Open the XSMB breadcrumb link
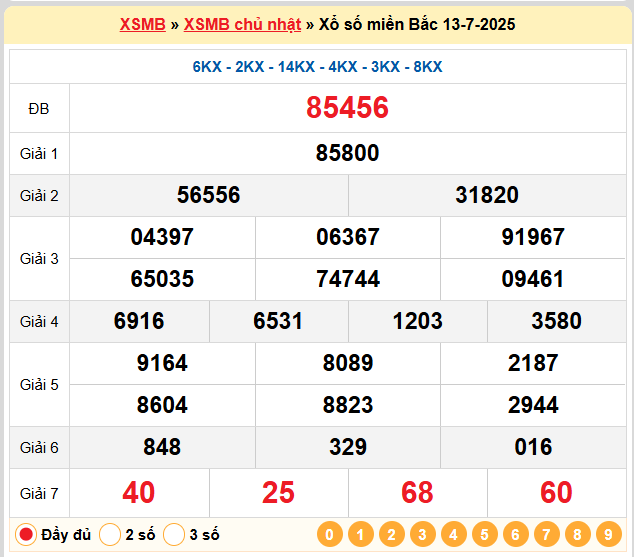The width and height of the screenshot is (634, 557). (143, 25)
